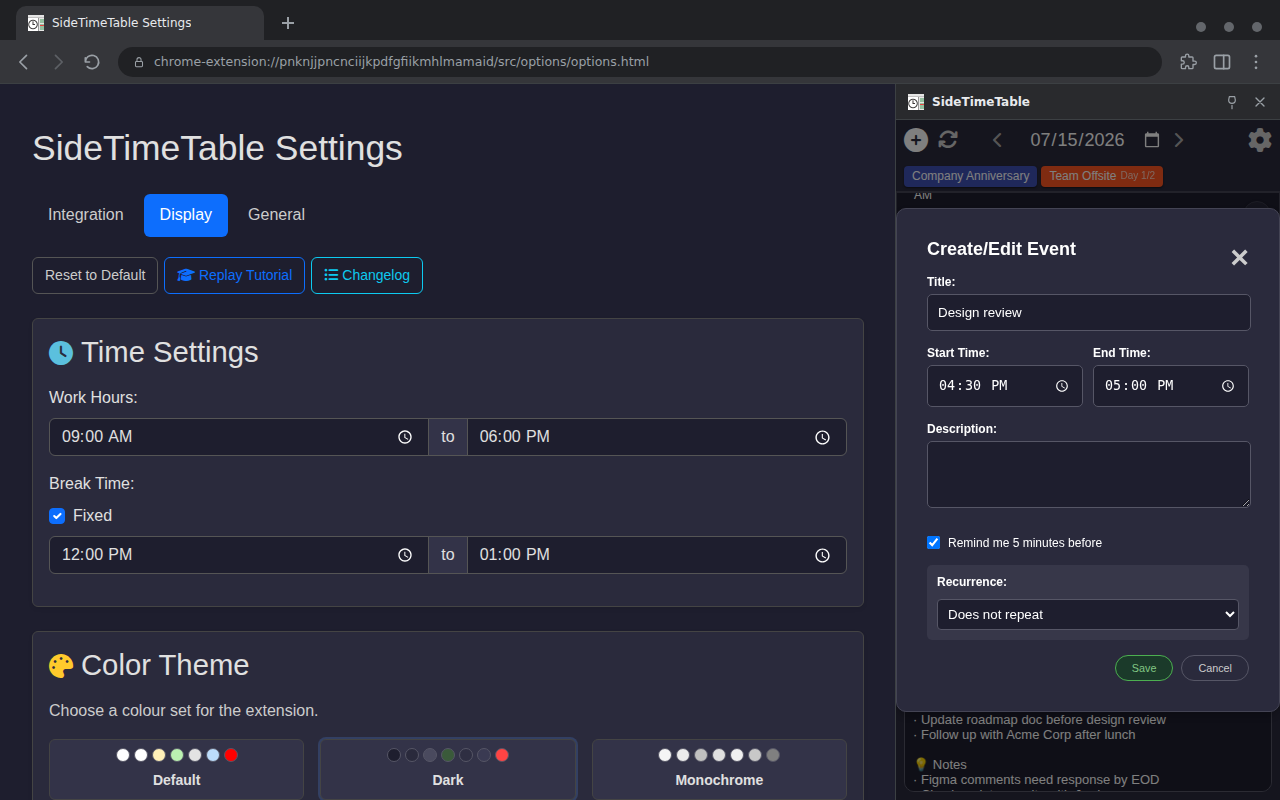This screenshot has width=1280, height=800.
Task: Click the Company Anniversary all-day event
Action: [x=970, y=176]
